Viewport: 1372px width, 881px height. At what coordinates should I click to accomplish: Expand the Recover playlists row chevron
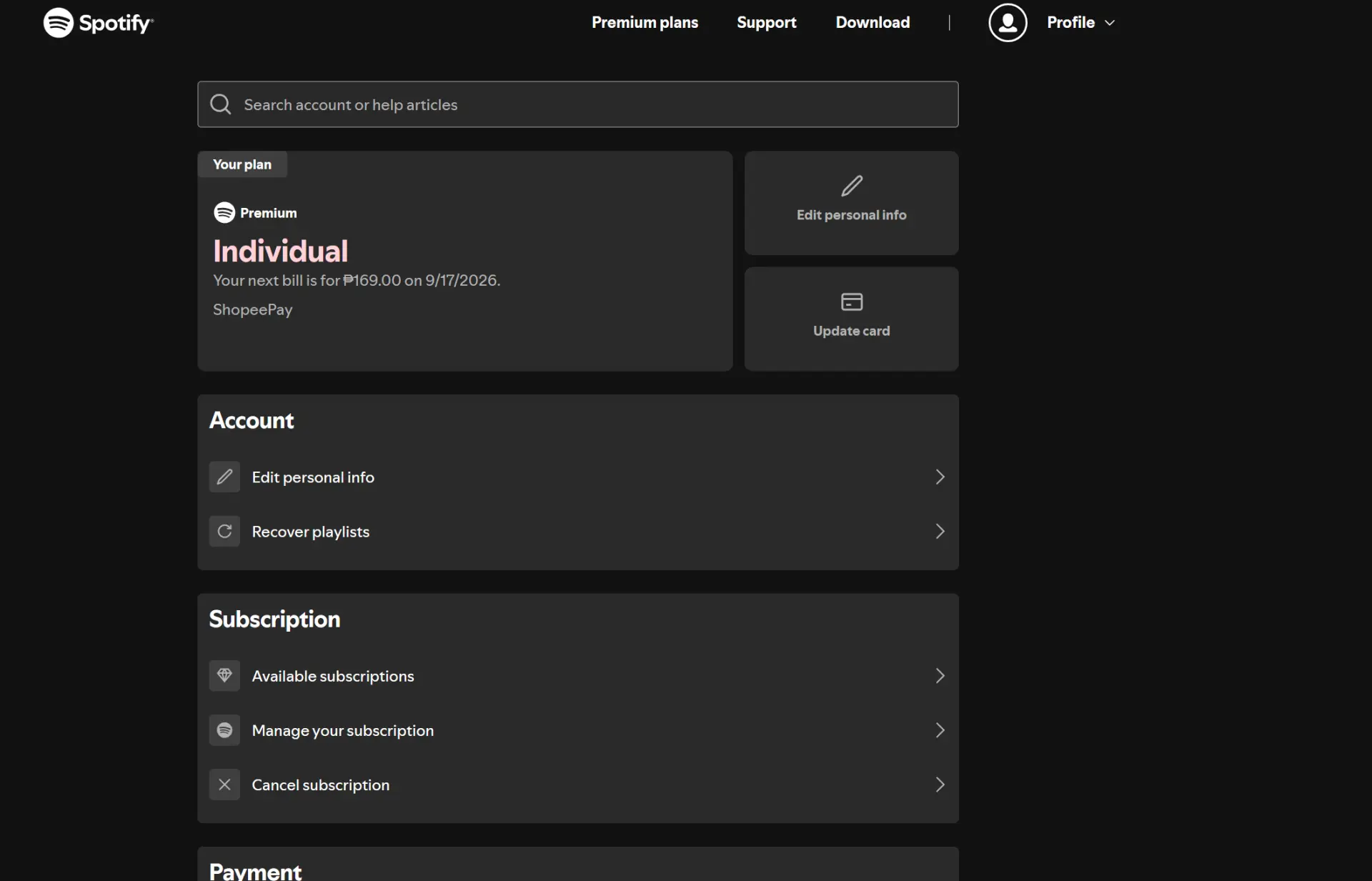[940, 532]
